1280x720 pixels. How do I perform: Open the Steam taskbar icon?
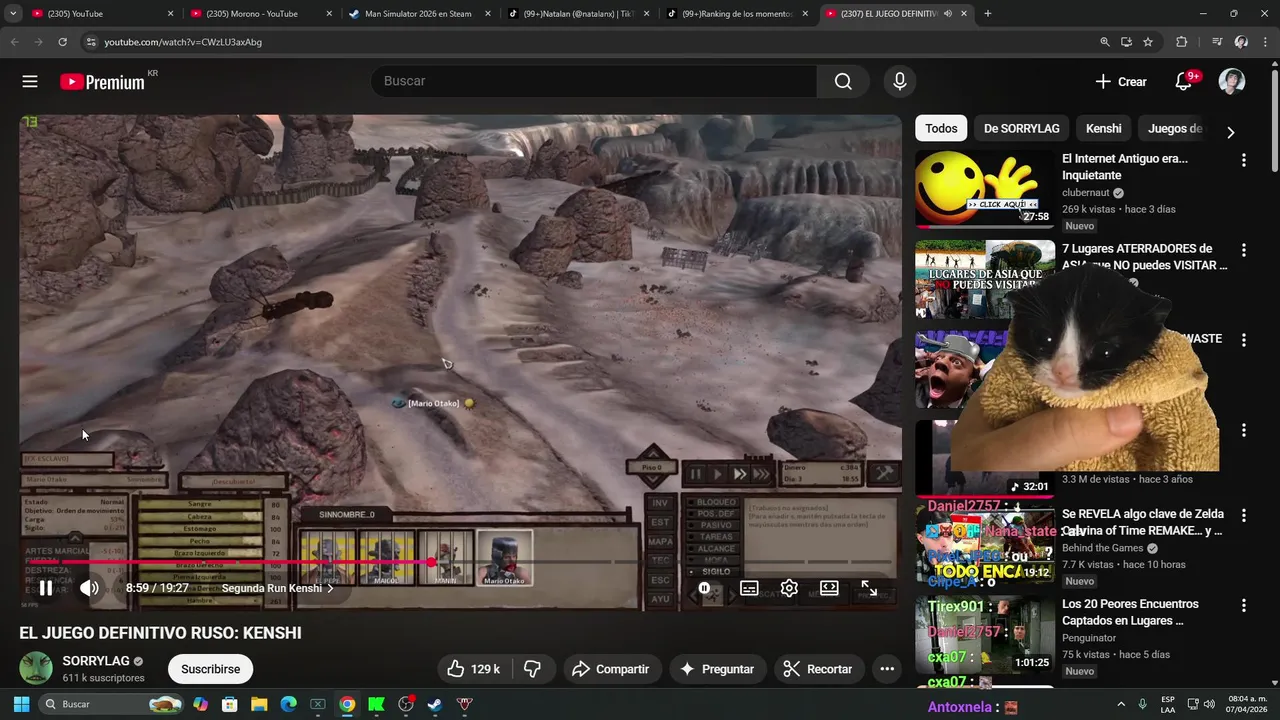pyautogui.click(x=435, y=704)
